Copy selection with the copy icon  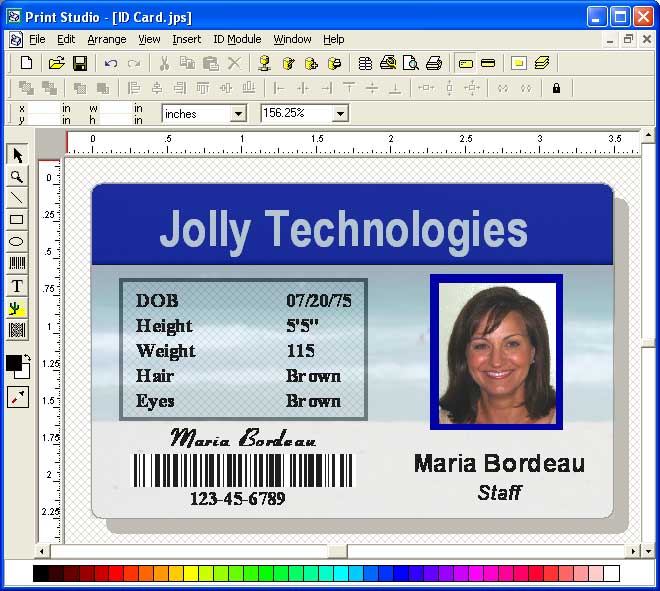coord(187,63)
